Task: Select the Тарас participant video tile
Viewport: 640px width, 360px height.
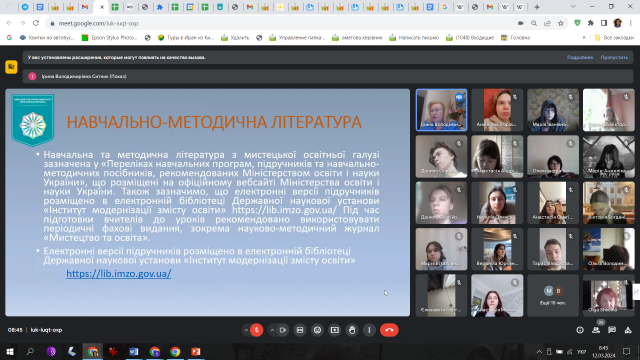Action: (x=553, y=249)
